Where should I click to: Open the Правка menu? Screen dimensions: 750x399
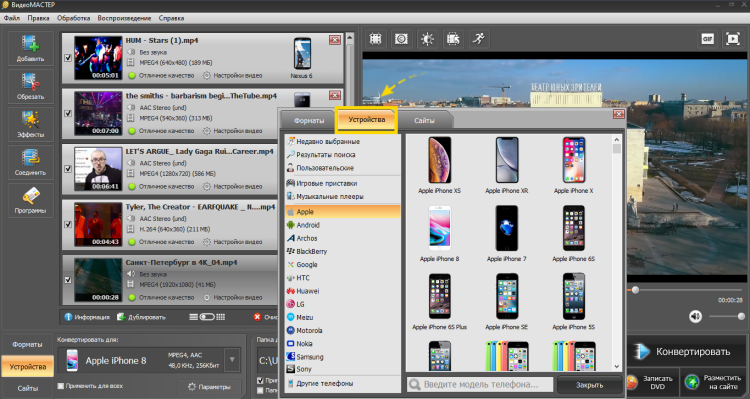(38, 18)
